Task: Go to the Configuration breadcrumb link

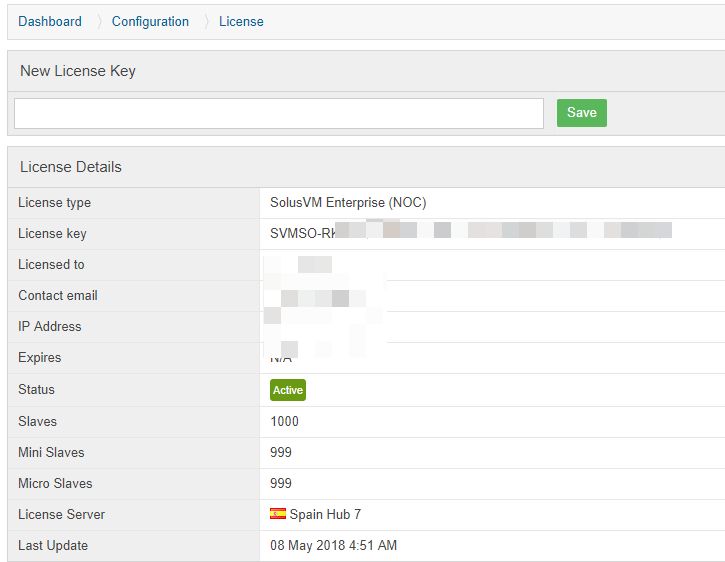Action: (x=150, y=21)
